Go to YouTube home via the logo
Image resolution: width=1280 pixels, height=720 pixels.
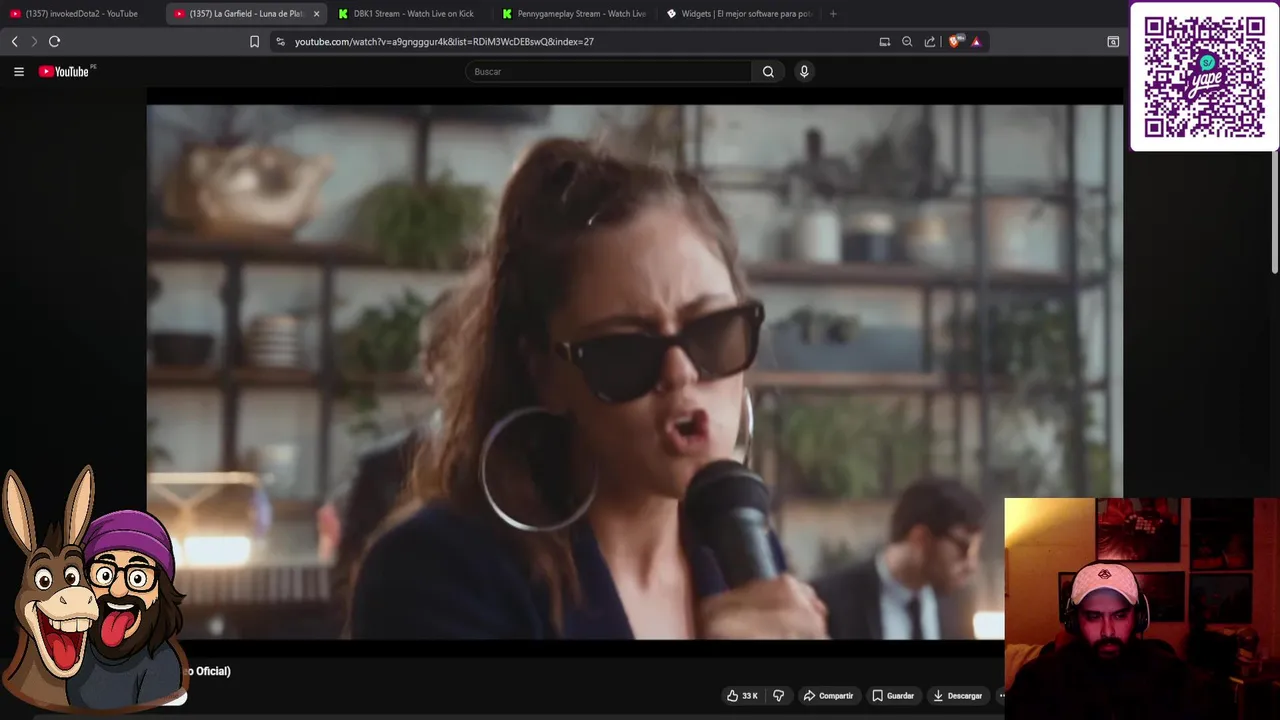64,71
